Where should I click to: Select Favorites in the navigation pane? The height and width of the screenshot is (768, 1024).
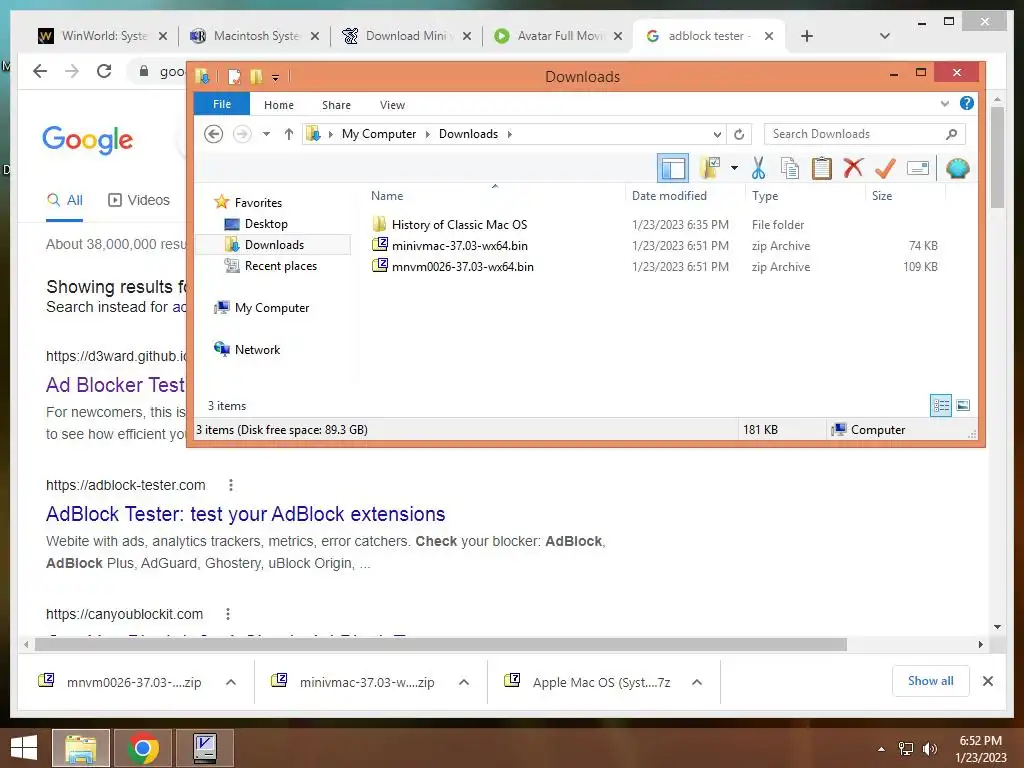258,202
